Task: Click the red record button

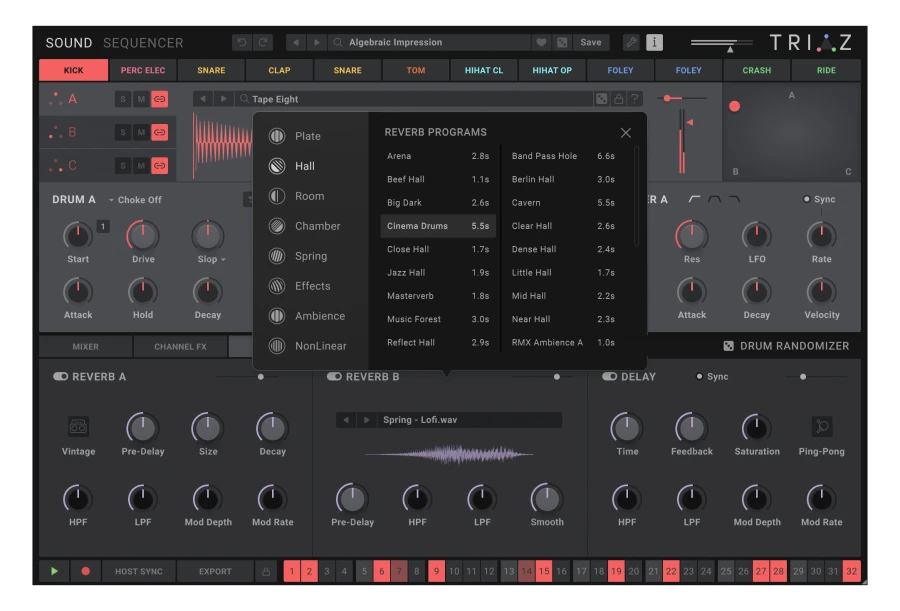Action: click(86, 572)
